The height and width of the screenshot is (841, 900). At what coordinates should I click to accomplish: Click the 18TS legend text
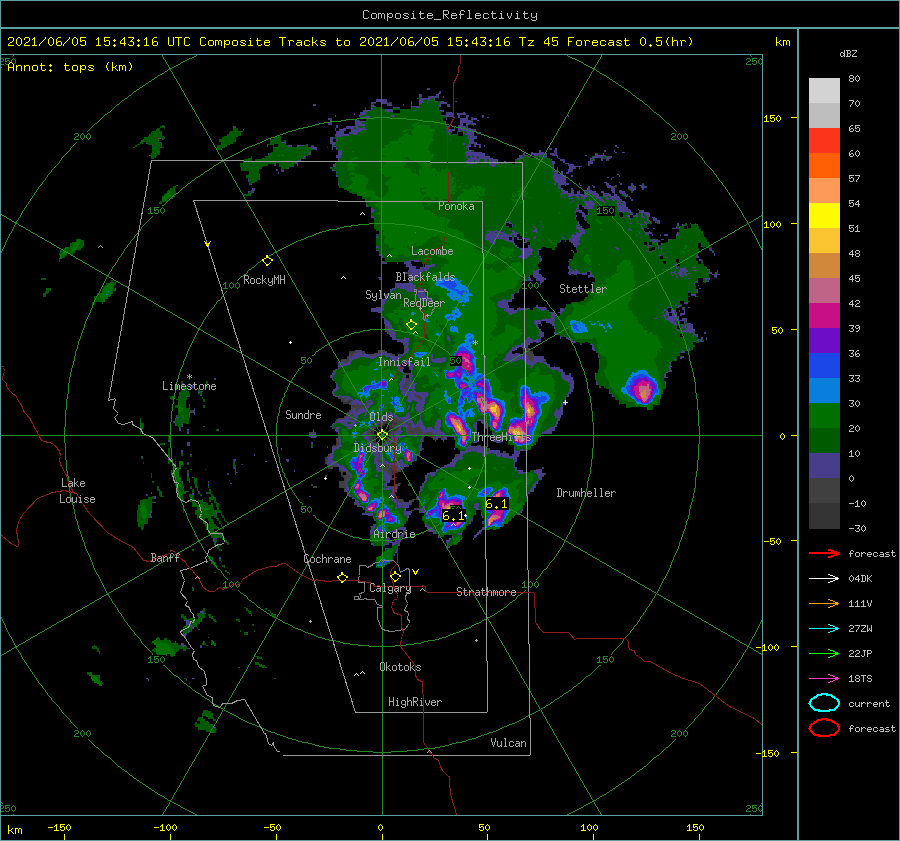coord(860,679)
